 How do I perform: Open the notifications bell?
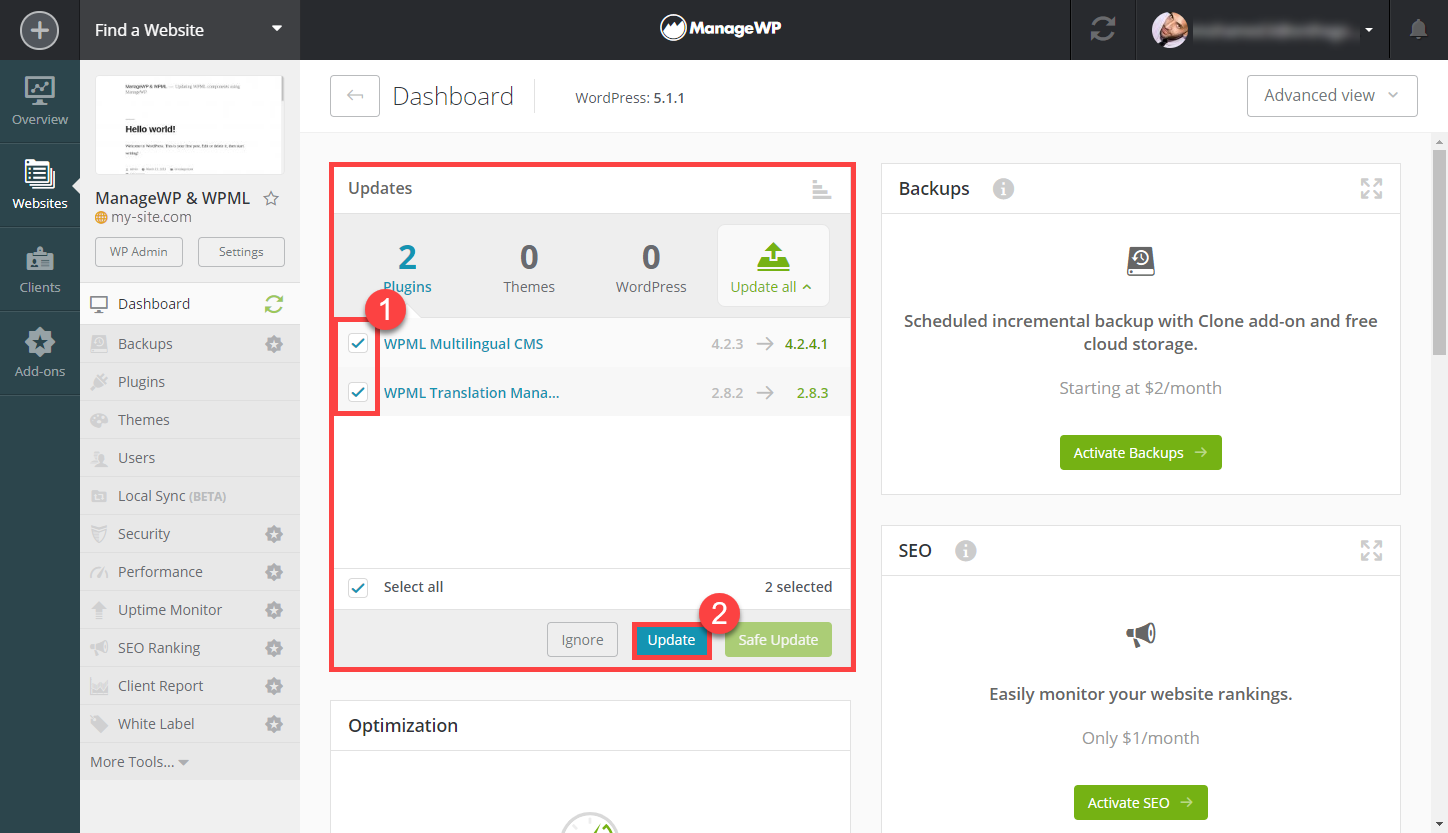[x=1418, y=30]
